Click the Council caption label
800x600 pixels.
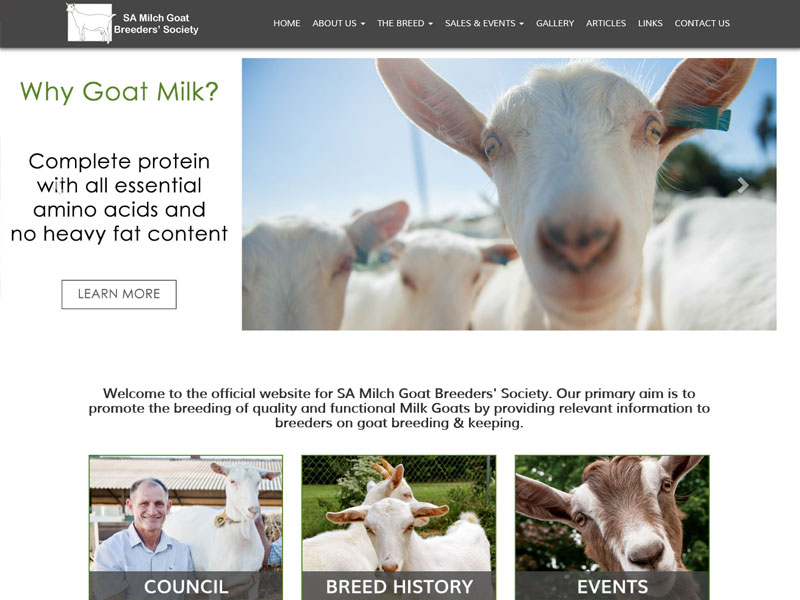pos(186,587)
